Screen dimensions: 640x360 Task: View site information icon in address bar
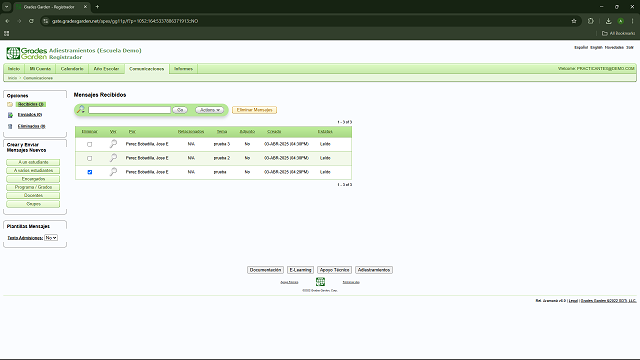(x=46, y=21)
